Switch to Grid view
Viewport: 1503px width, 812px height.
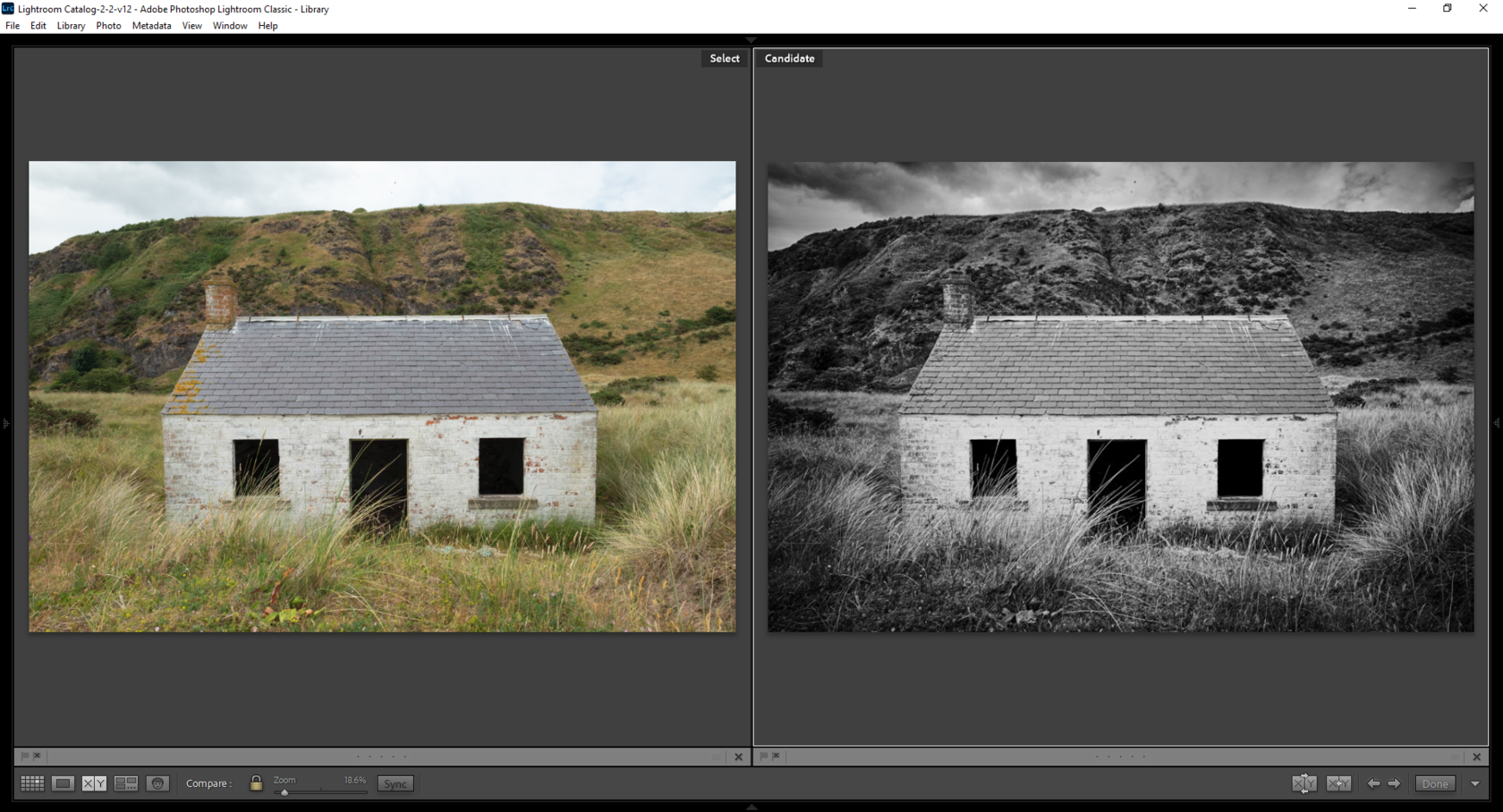pyautogui.click(x=32, y=783)
